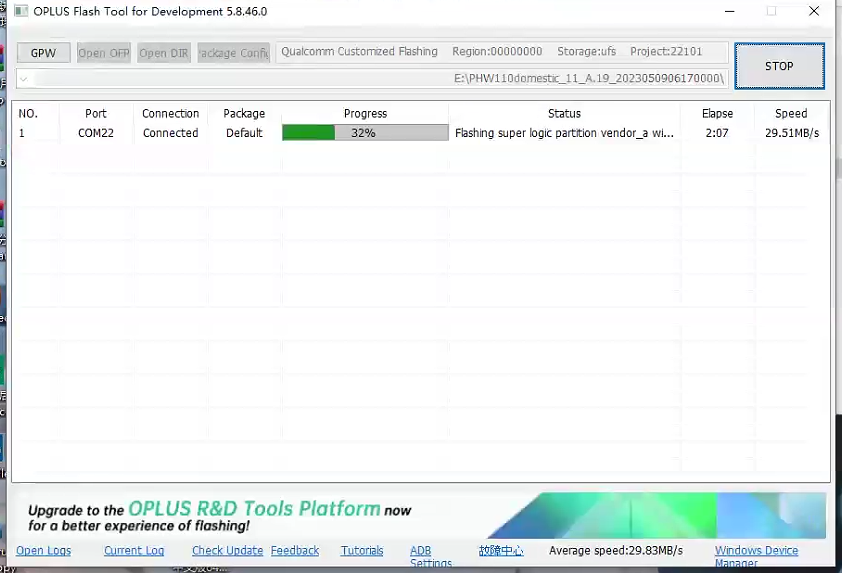This screenshot has height=573, width=842.
Task: Expand the firmware path dropdown arrow
Action: point(24,79)
